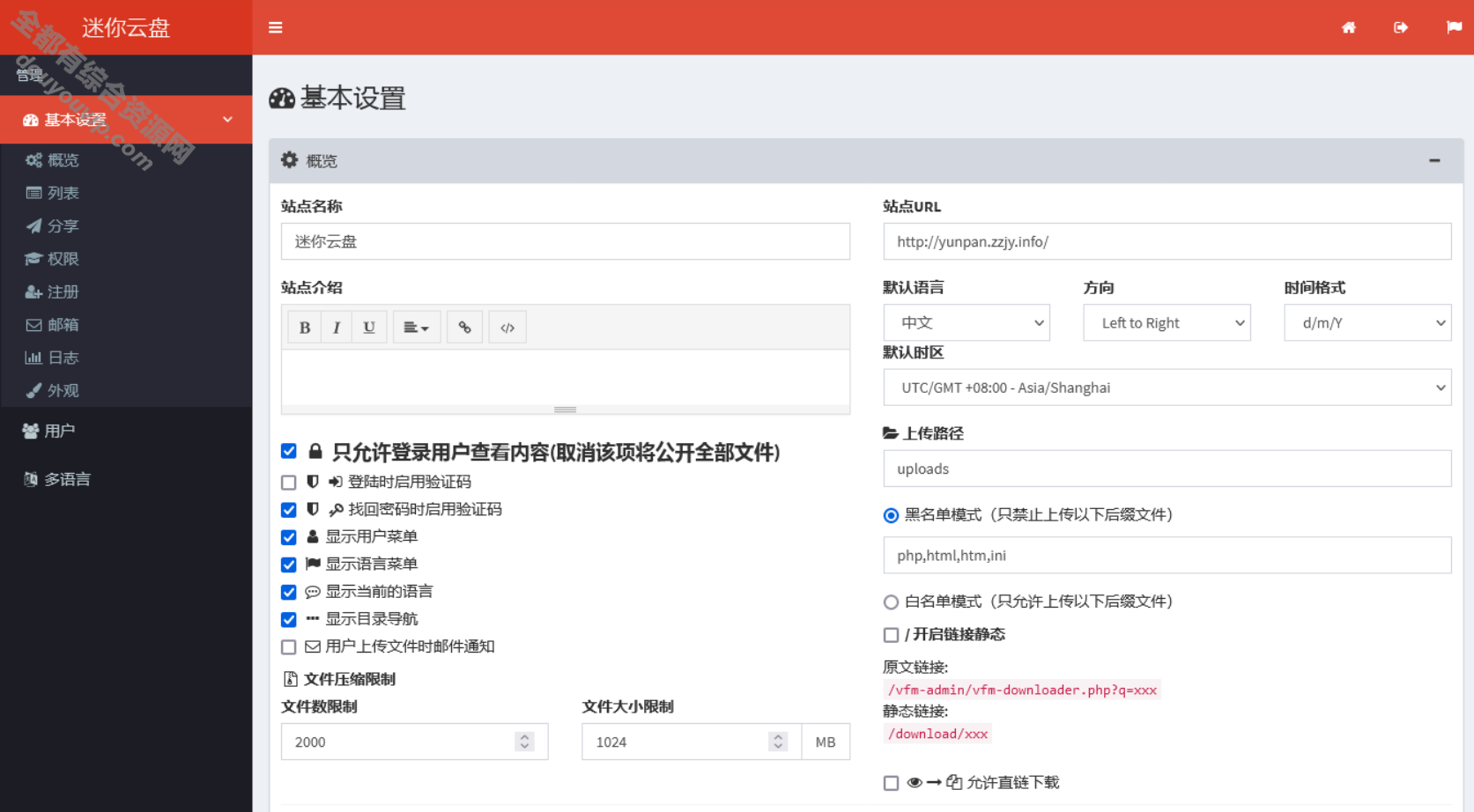This screenshot has width=1474, height=812.
Task: Click the logout icon in top bar
Action: point(1400,28)
